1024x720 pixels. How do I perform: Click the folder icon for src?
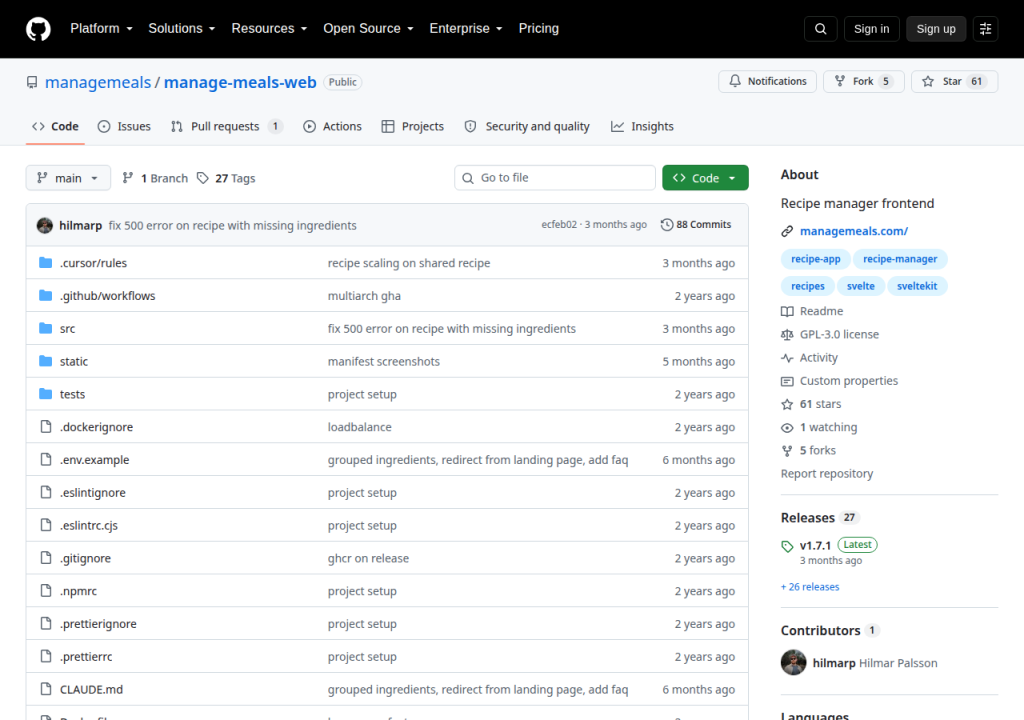(x=46, y=328)
